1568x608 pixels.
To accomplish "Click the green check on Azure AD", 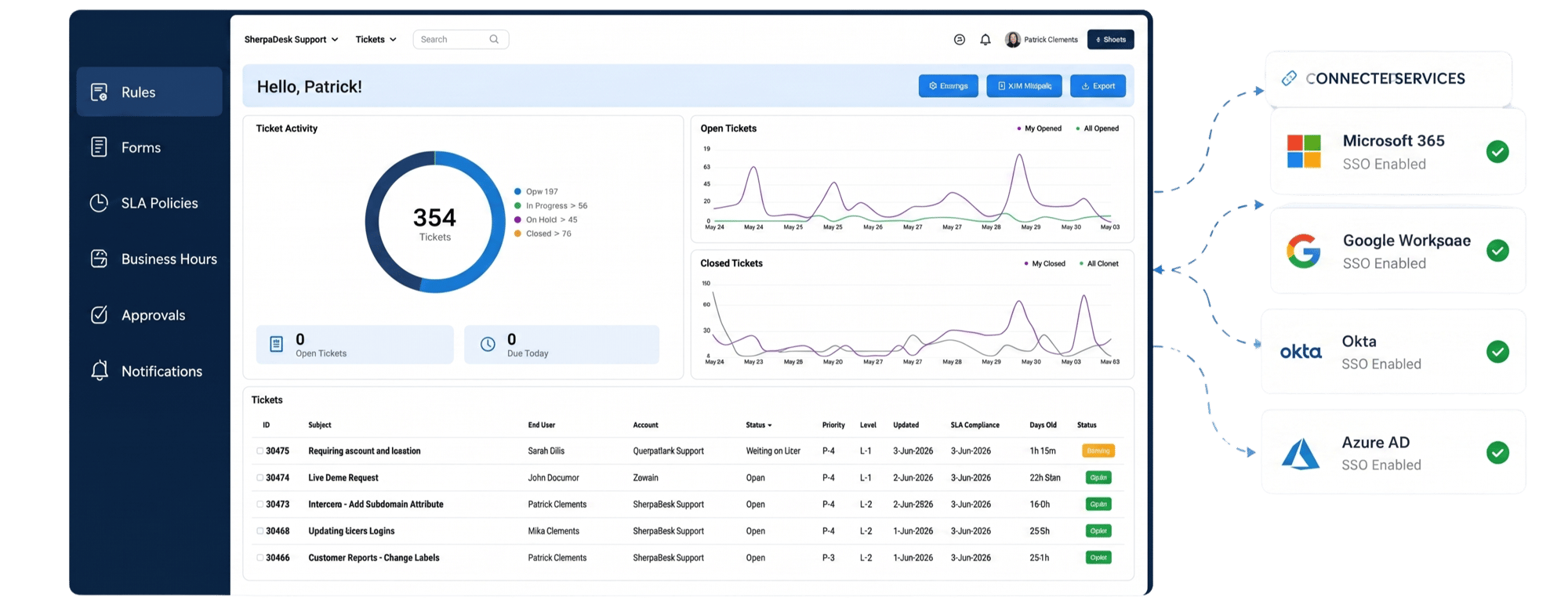I will point(1497,453).
